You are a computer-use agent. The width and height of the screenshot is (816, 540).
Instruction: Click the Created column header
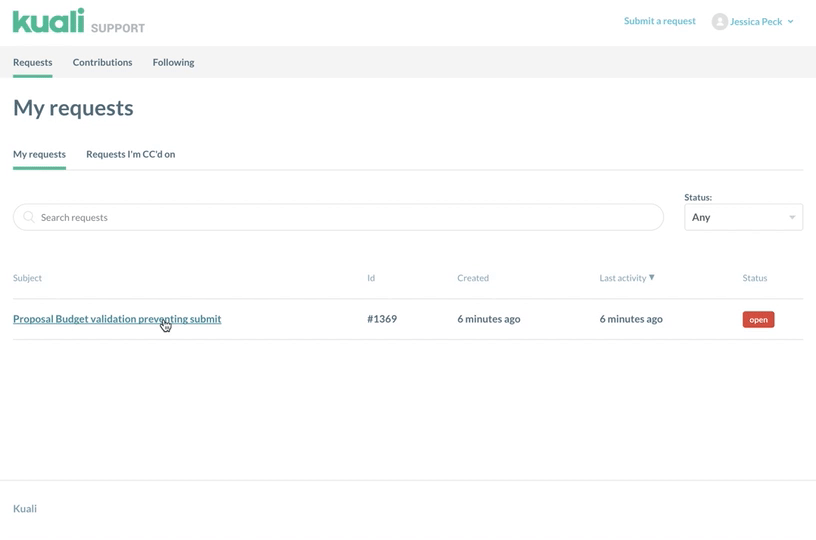(x=473, y=278)
